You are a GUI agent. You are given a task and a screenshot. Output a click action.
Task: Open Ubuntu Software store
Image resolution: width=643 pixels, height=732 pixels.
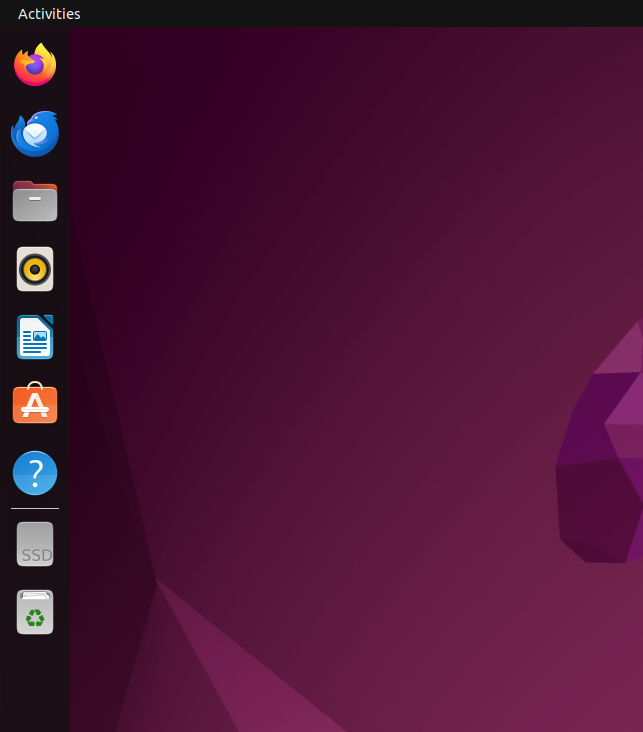[x=35, y=403]
